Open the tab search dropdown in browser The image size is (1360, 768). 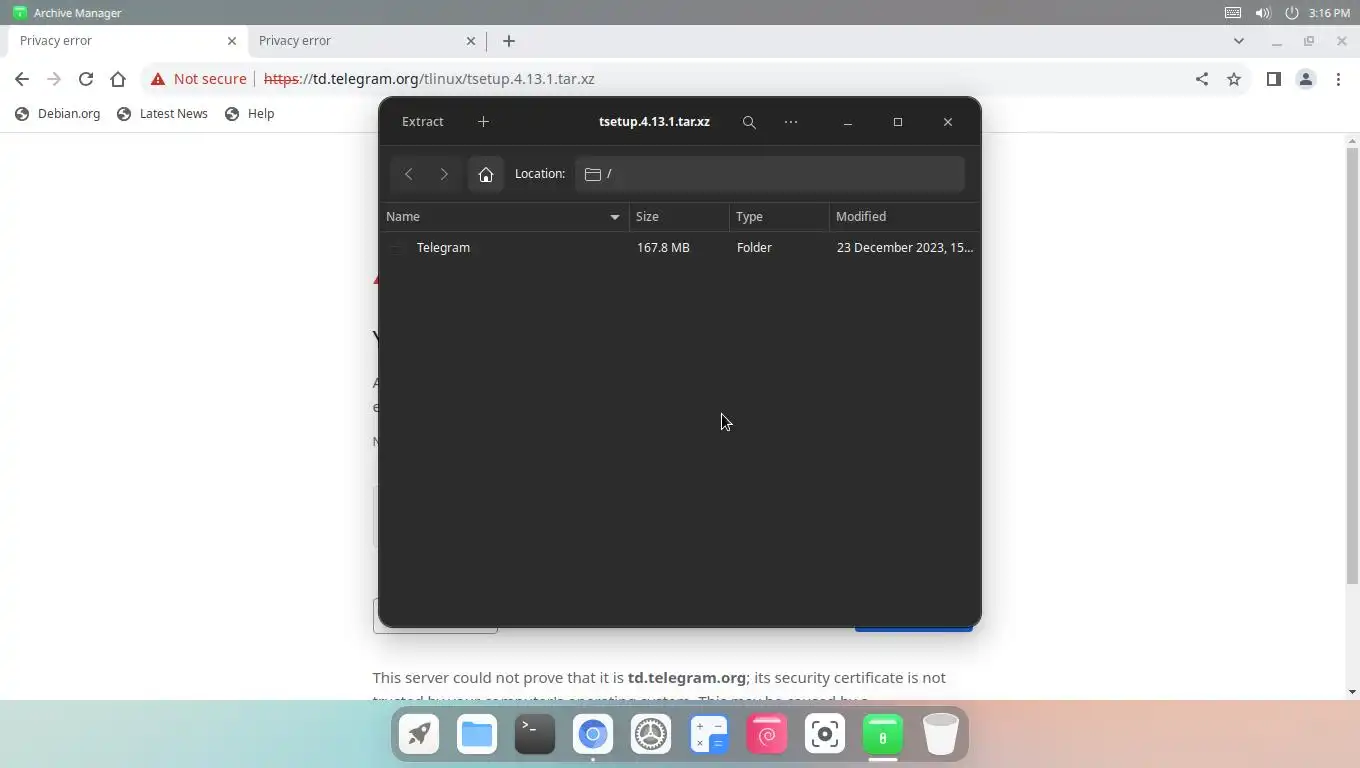pos(1239,41)
